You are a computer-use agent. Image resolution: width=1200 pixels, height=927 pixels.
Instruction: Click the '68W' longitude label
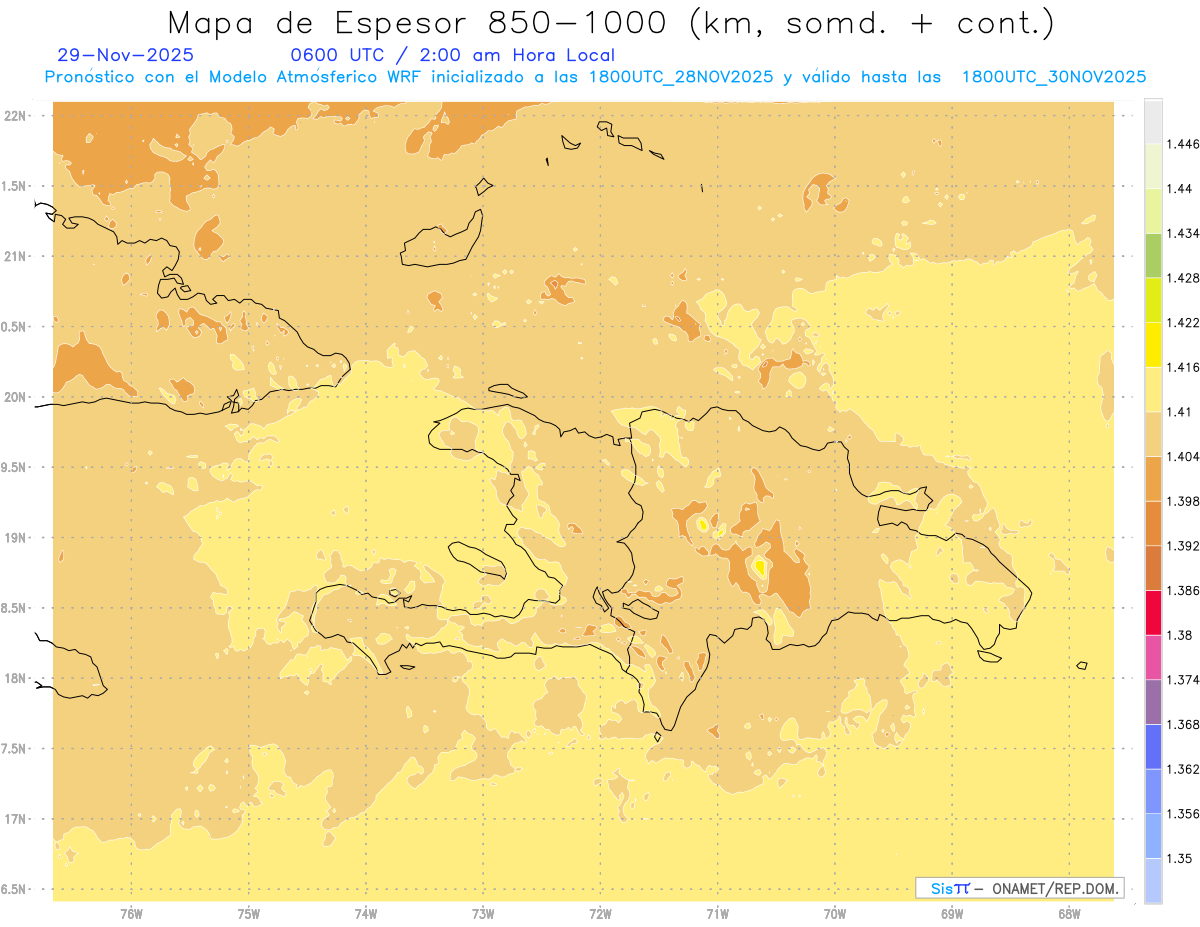(x=1069, y=914)
